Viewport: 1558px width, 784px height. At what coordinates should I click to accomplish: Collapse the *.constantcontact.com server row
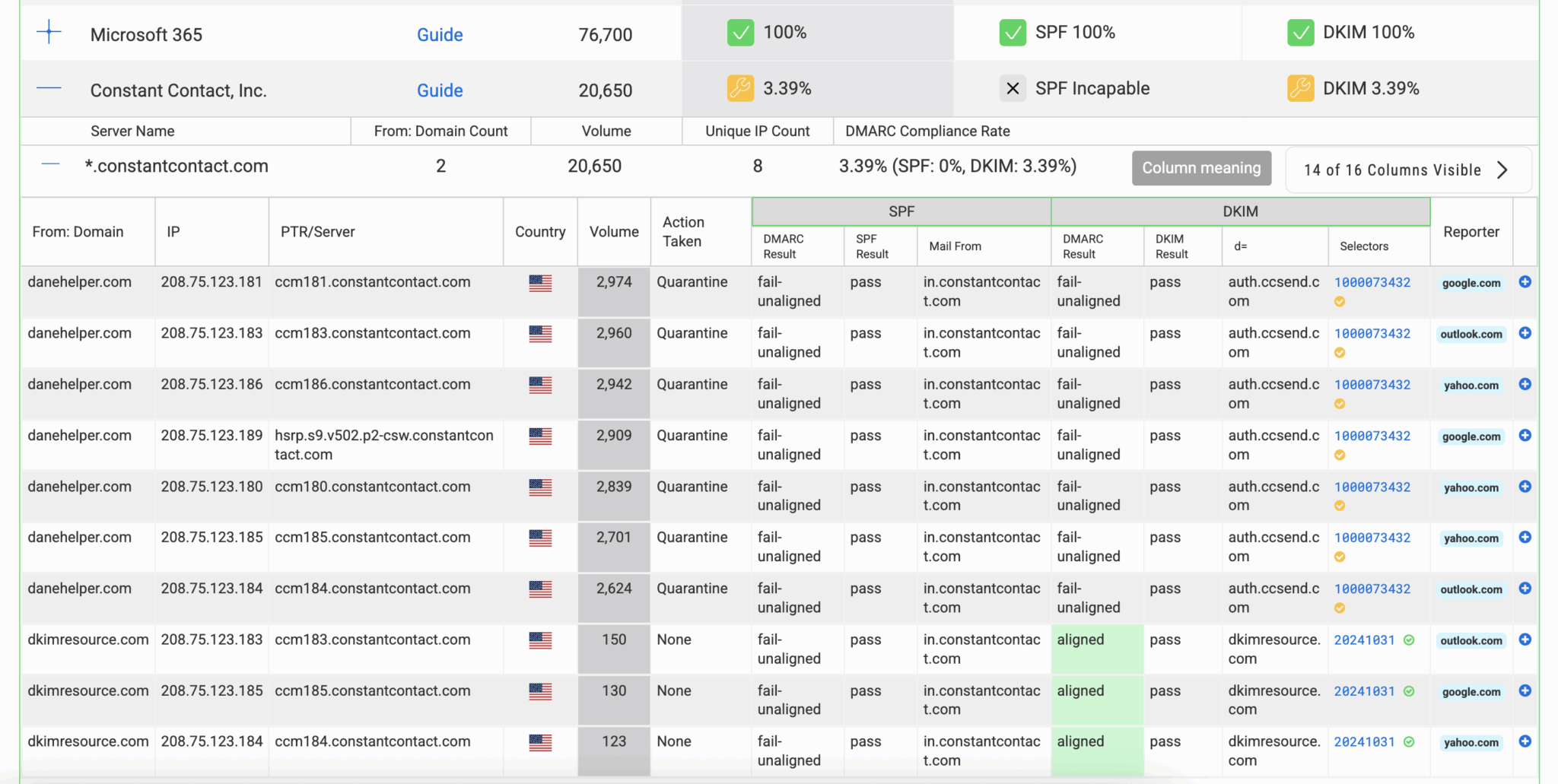click(x=50, y=164)
